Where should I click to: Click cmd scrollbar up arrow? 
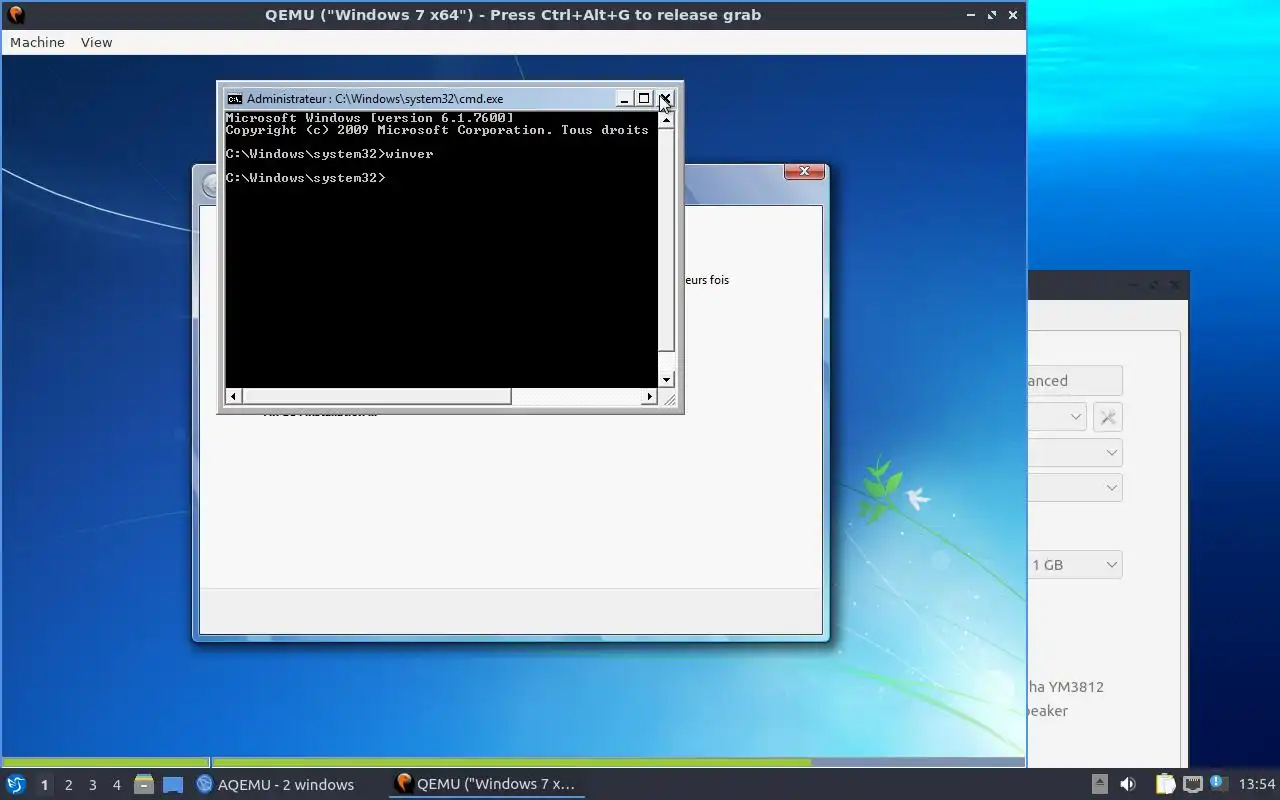tap(667, 120)
